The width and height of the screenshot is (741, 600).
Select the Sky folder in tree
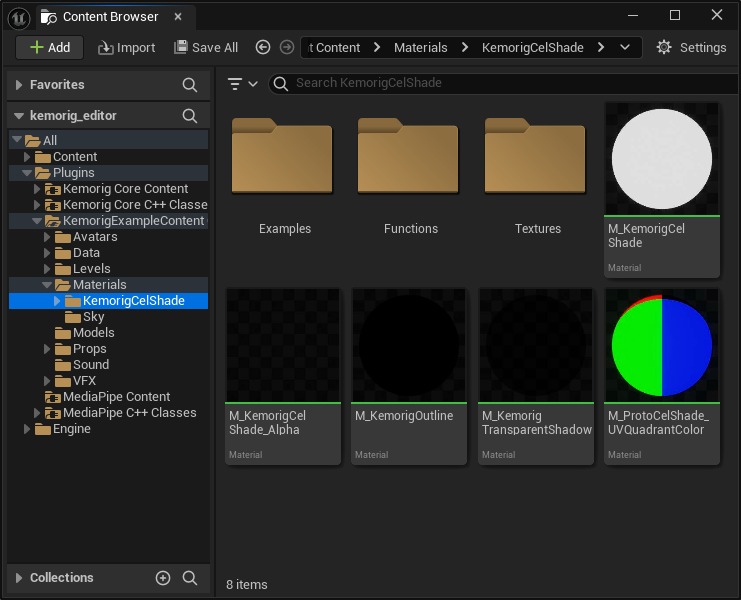click(94, 317)
